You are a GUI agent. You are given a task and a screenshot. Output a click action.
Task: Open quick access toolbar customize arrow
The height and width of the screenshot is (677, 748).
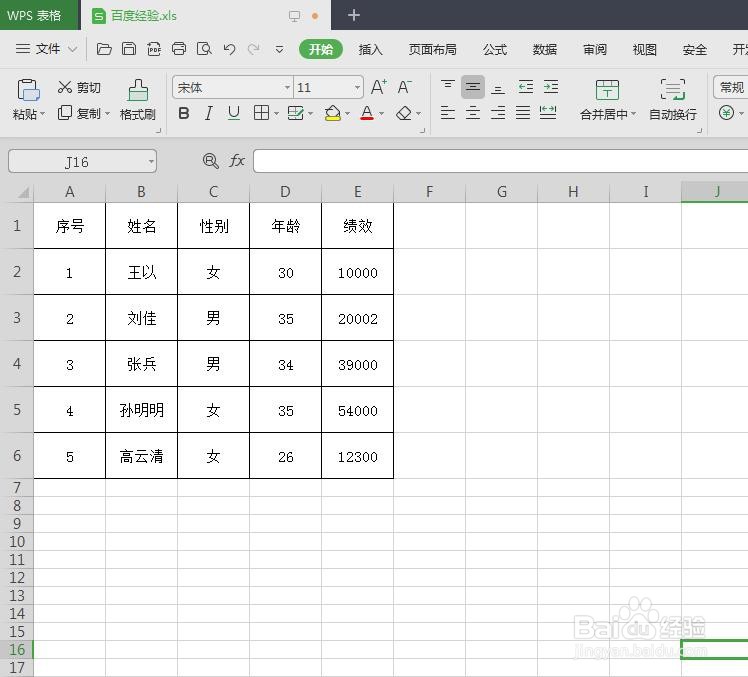click(x=280, y=49)
